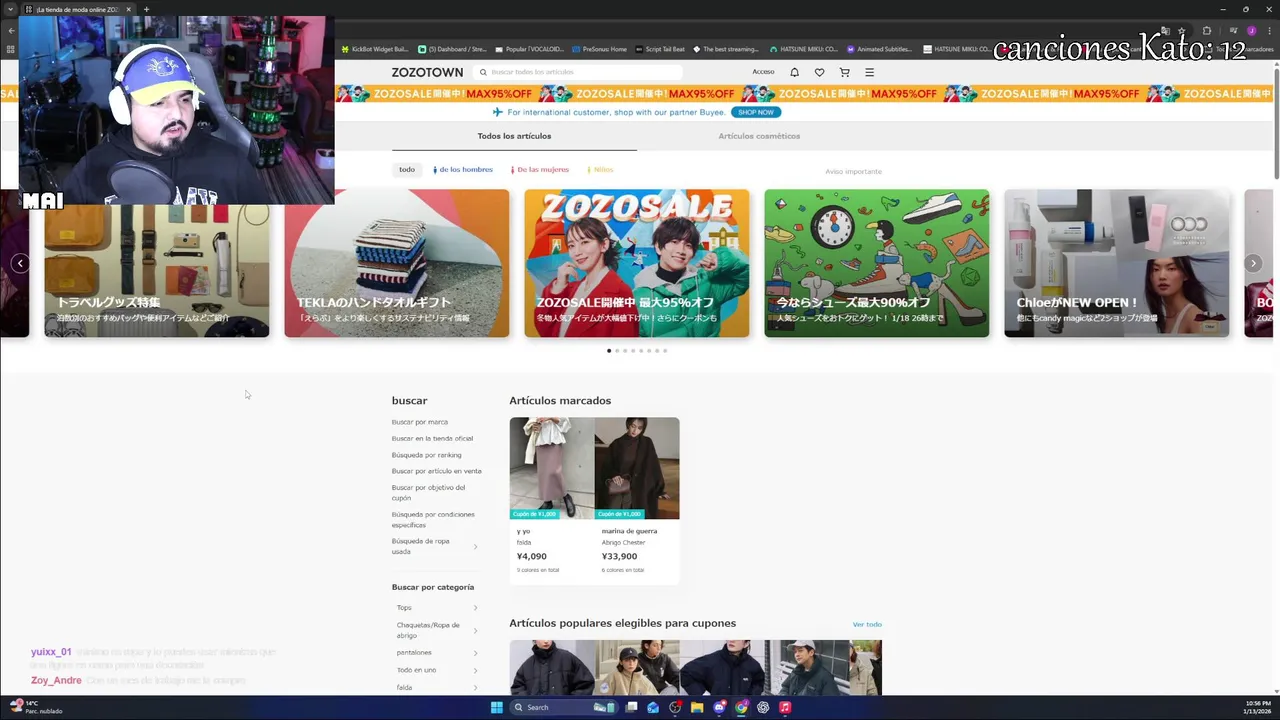Viewport: 1280px width, 720px height.
Task: Open the PreSonus Home bookmark
Action: [x=599, y=49]
